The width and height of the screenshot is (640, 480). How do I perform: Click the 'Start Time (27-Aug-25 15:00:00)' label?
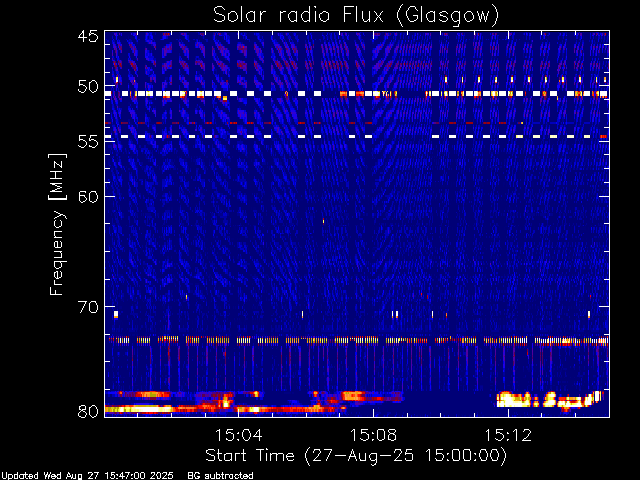(356, 456)
